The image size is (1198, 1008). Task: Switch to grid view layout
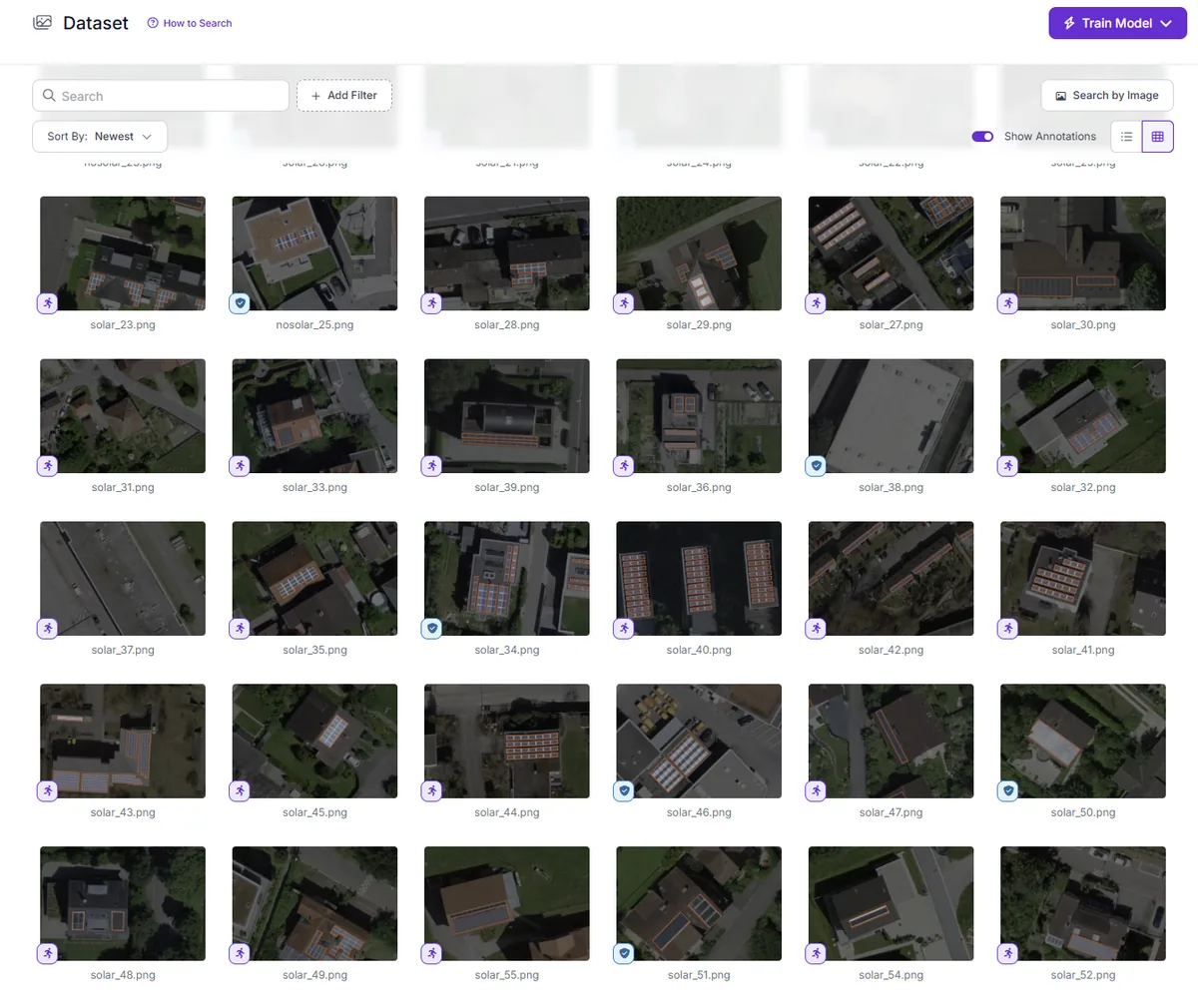point(1158,137)
